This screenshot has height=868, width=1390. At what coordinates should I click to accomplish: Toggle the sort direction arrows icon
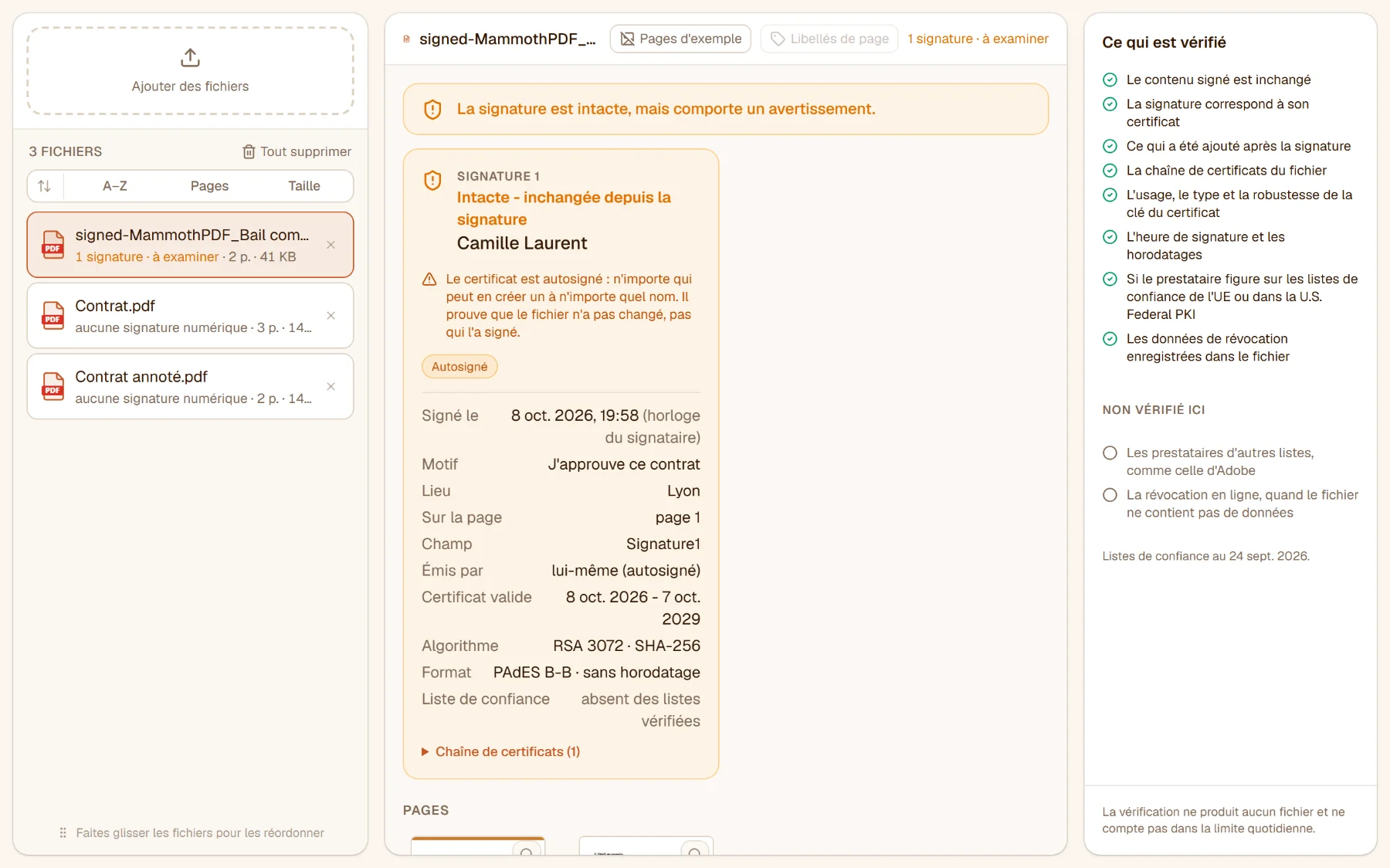tap(45, 186)
